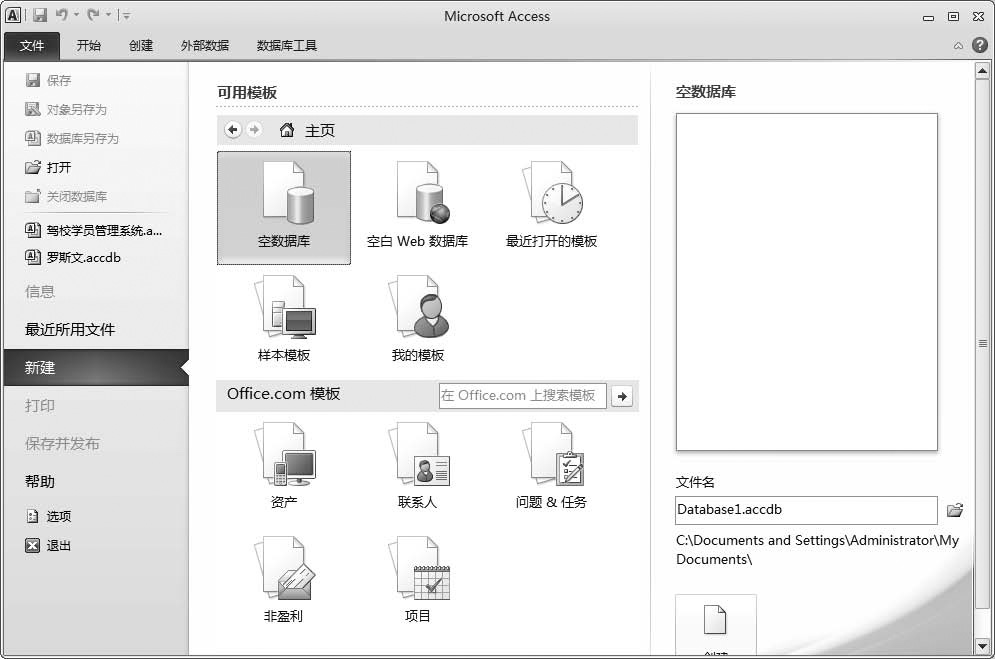
Task: Open the Help (帮助) backstage section
Action: (40, 482)
